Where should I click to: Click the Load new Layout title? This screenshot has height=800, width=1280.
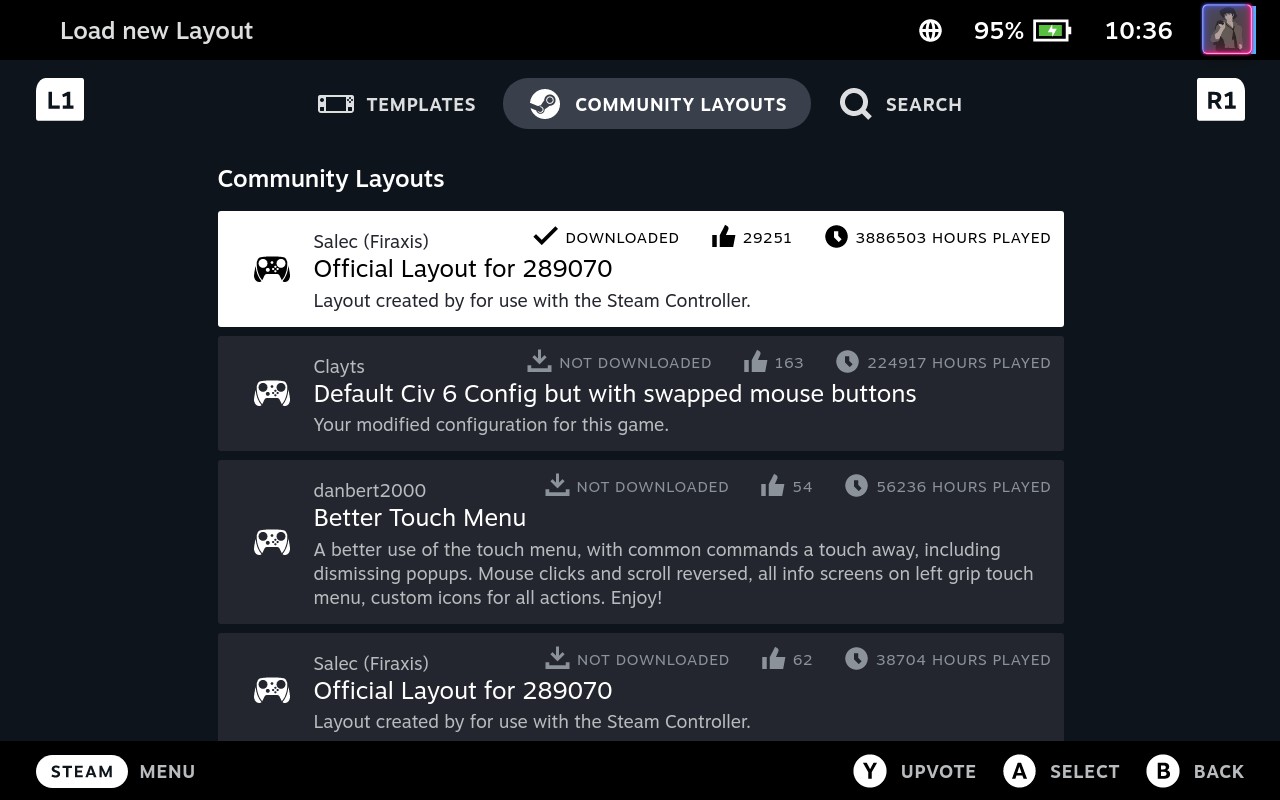(157, 31)
